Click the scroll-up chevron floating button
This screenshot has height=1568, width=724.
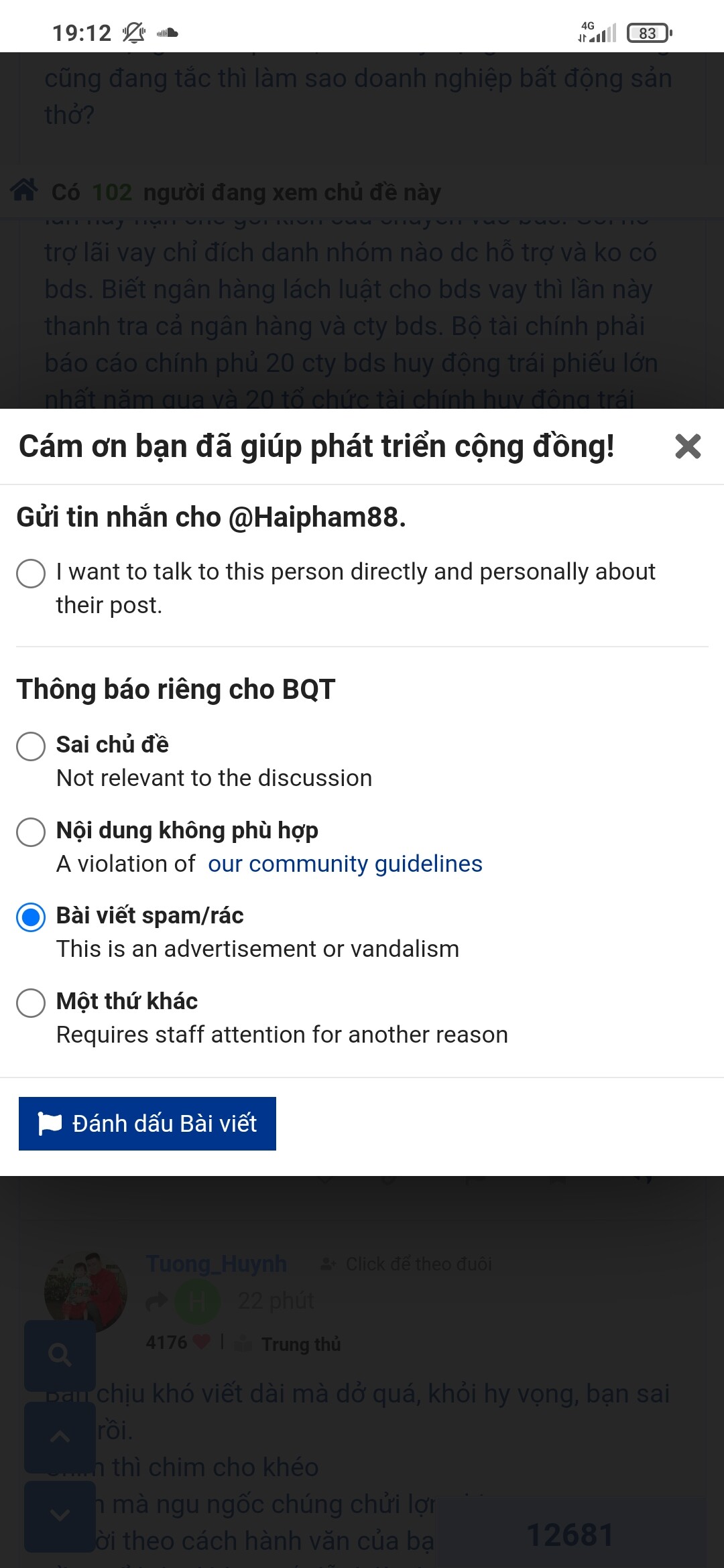pos(60,1437)
